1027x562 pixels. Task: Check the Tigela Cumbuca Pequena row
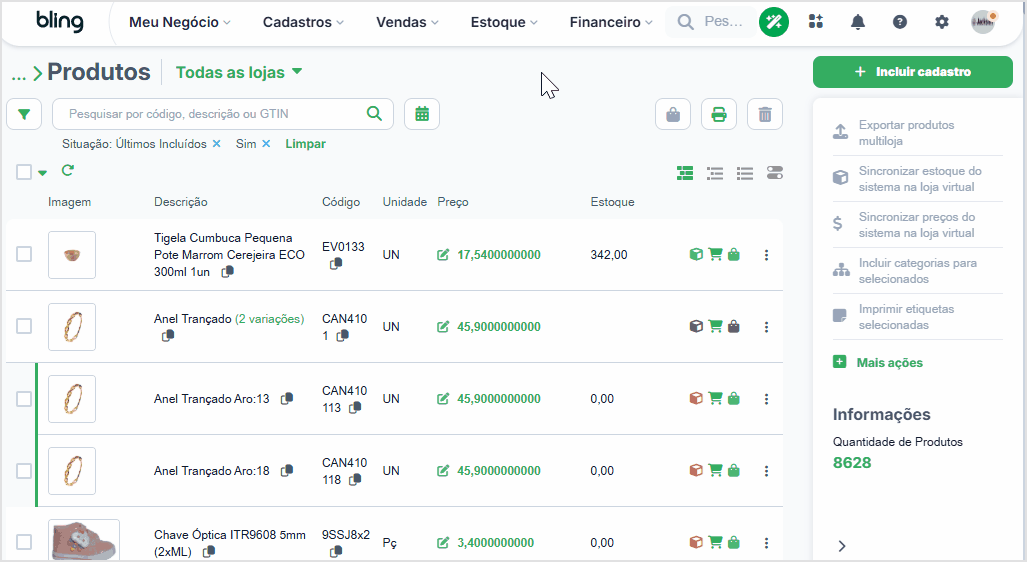(24, 254)
